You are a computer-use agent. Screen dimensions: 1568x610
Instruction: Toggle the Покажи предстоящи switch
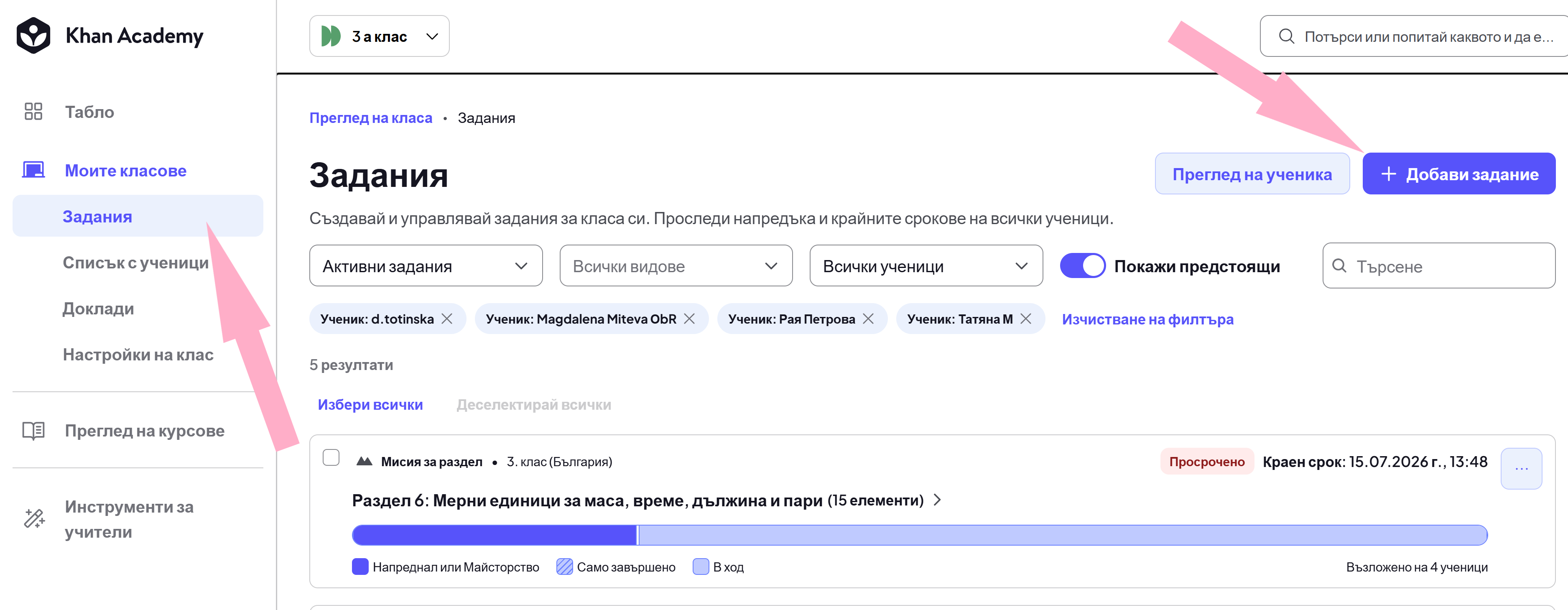coord(1083,266)
